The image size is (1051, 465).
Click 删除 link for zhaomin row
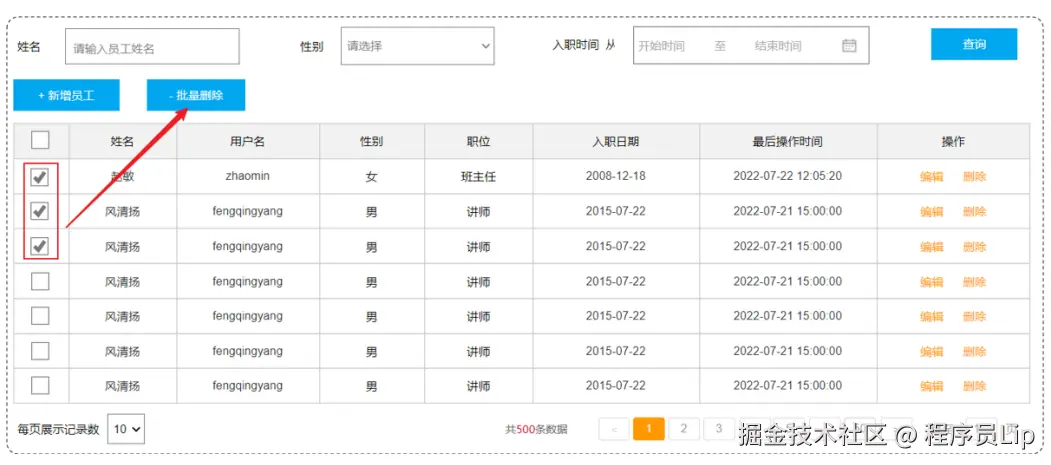click(x=974, y=177)
